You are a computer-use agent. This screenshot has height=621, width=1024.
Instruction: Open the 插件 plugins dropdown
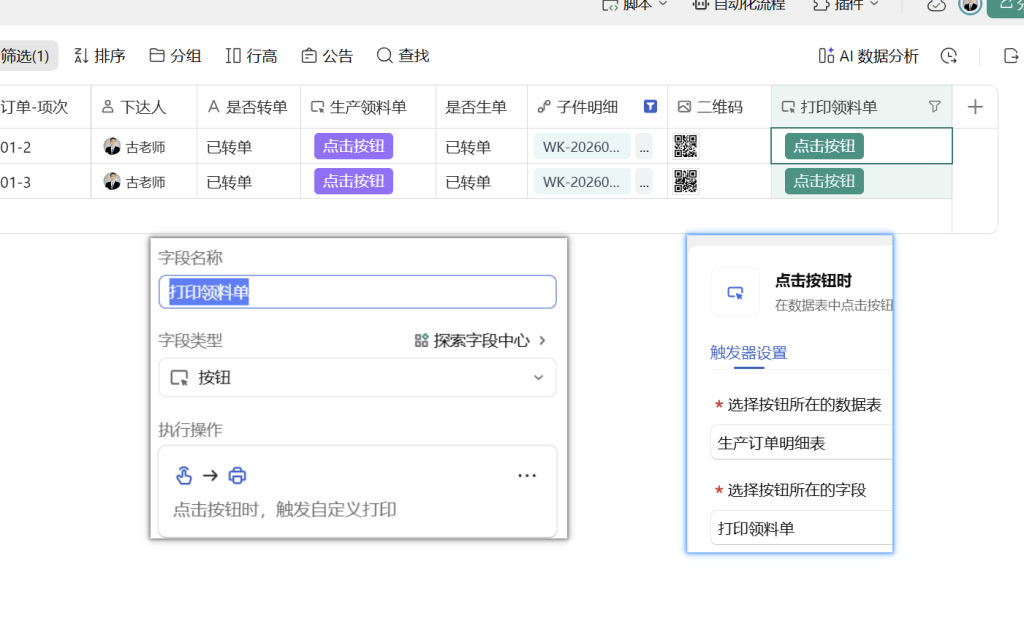pos(846,5)
